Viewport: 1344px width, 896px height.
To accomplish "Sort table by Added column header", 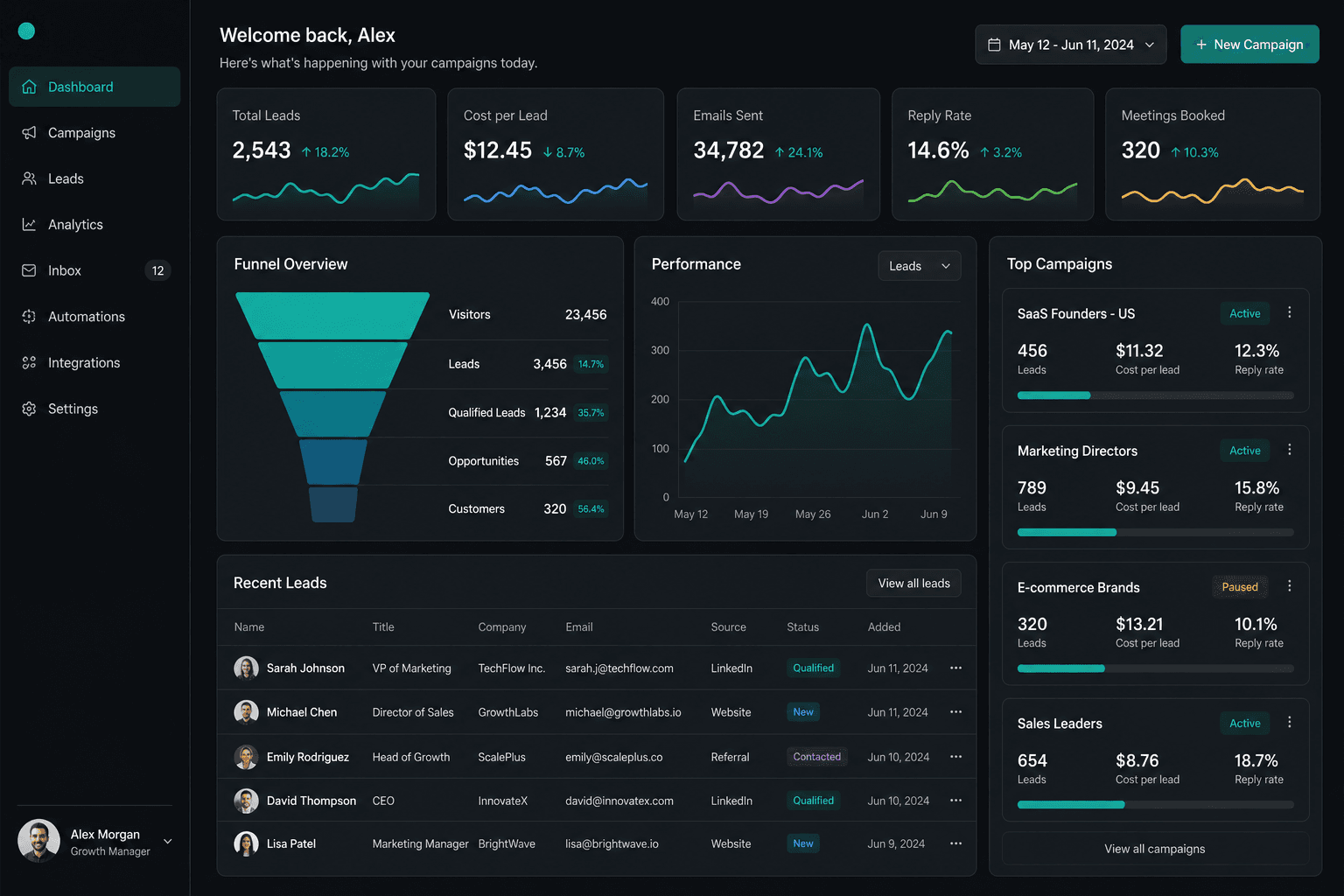I will pyautogui.click(x=884, y=627).
